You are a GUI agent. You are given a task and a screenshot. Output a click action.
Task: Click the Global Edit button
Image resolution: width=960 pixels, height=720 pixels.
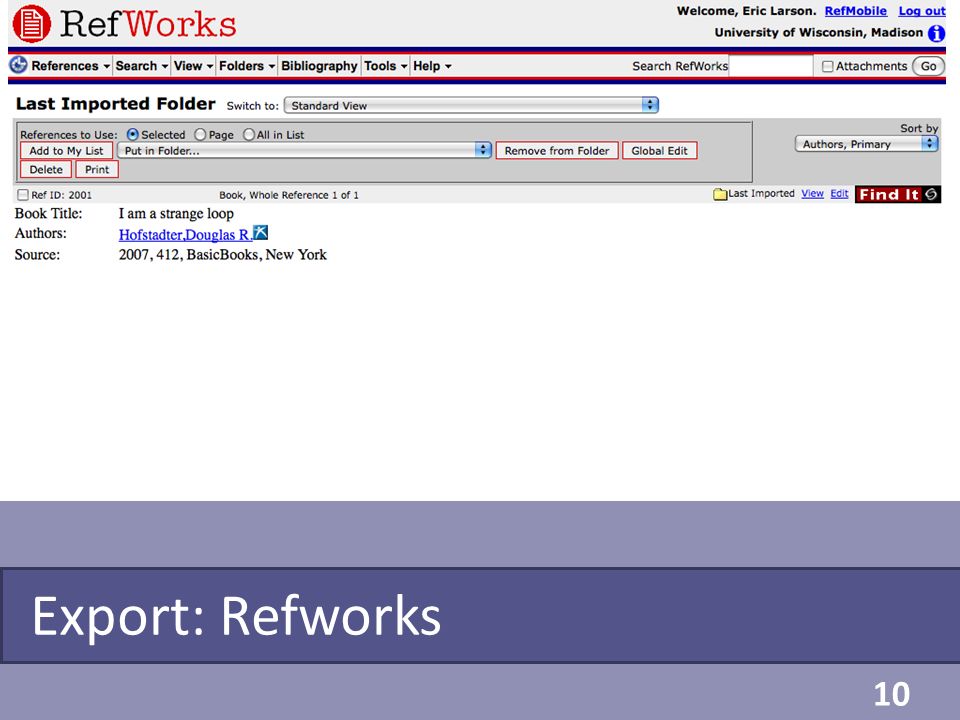[659, 151]
